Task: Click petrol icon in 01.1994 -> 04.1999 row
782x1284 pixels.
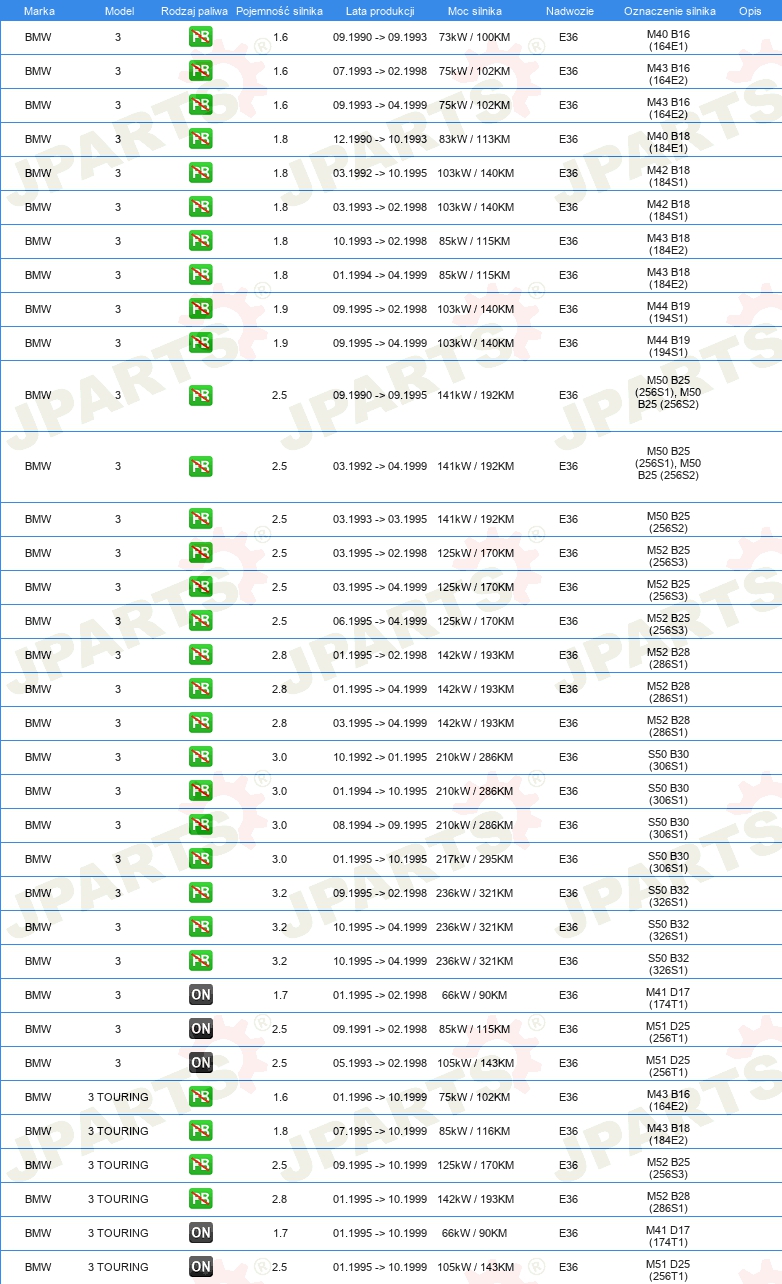Action: pyautogui.click(x=200, y=276)
